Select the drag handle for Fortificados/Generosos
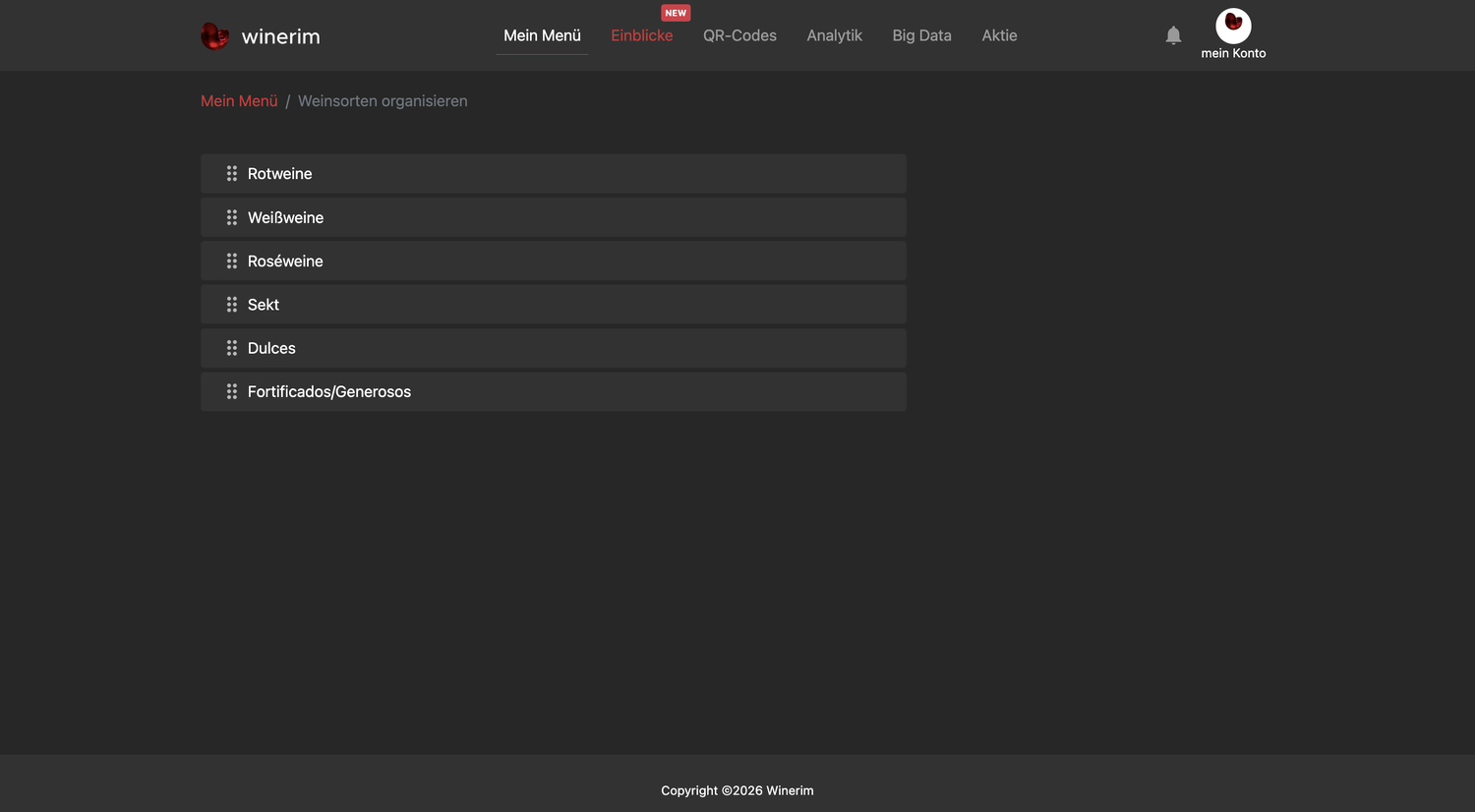This screenshot has height=812, width=1475. pyautogui.click(x=232, y=391)
